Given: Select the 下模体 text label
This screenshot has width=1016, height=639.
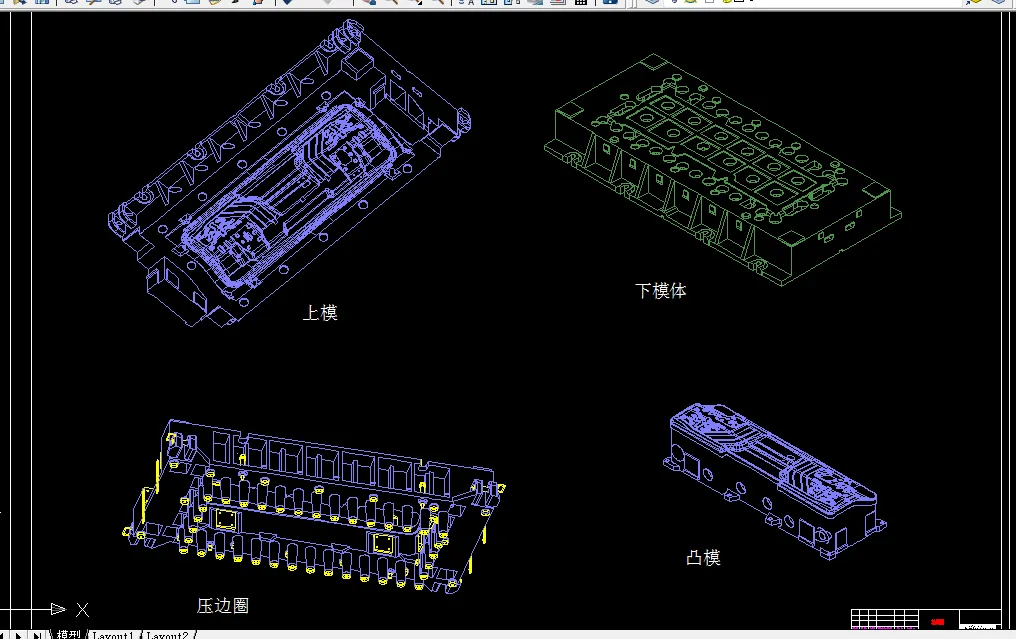Looking at the screenshot, I should pyautogui.click(x=660, y=290).
